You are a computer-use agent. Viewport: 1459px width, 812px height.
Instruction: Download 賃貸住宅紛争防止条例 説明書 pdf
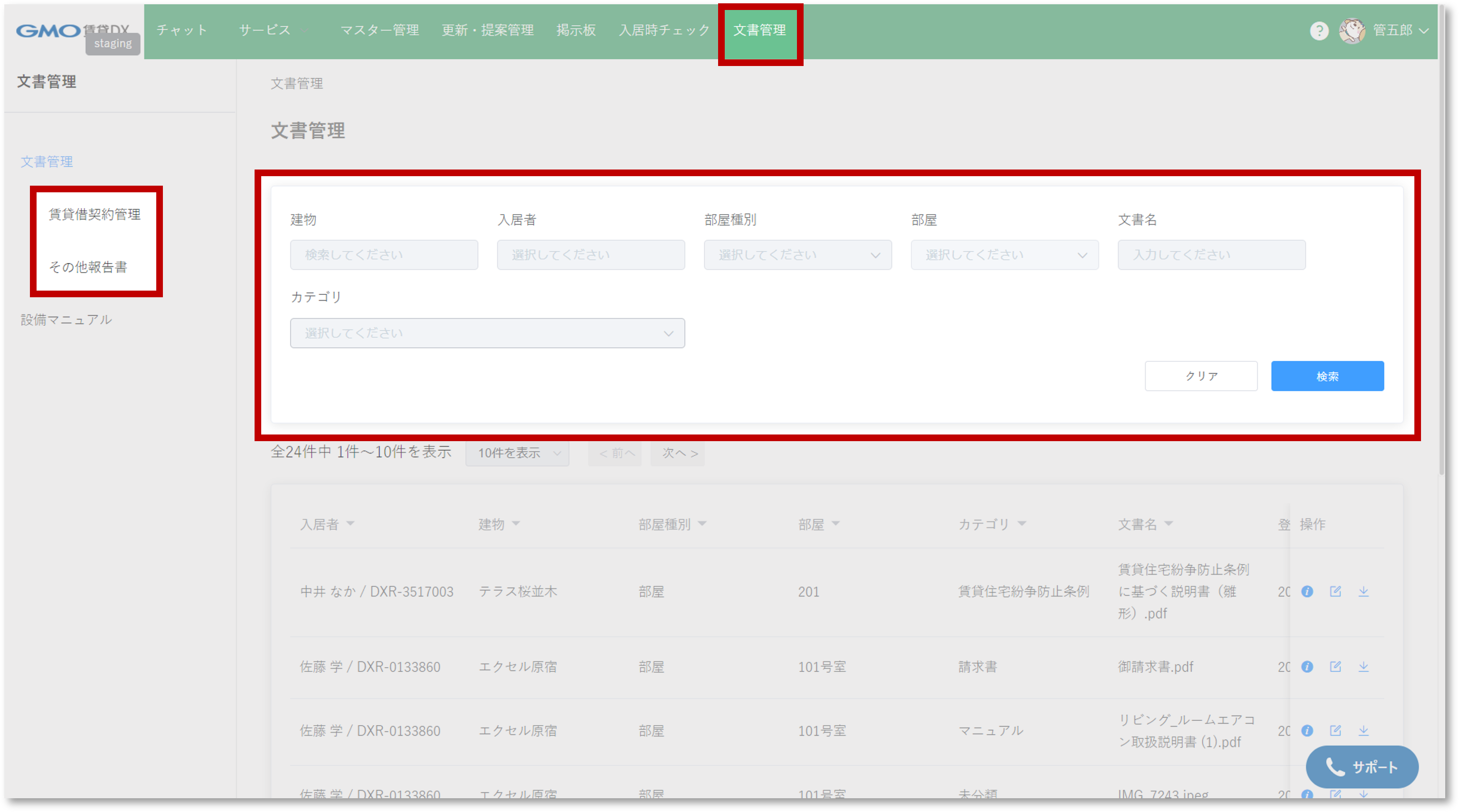coord(1363,591)
